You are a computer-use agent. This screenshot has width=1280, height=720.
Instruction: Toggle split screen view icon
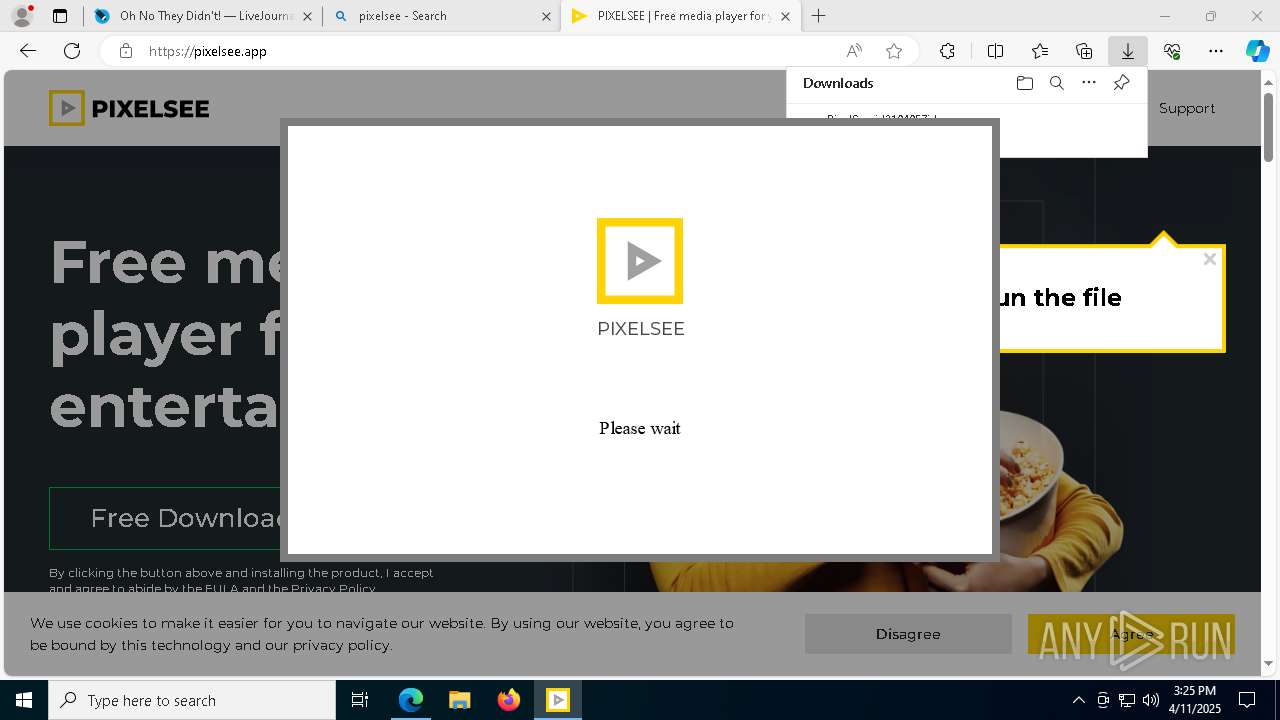(996, 51)
